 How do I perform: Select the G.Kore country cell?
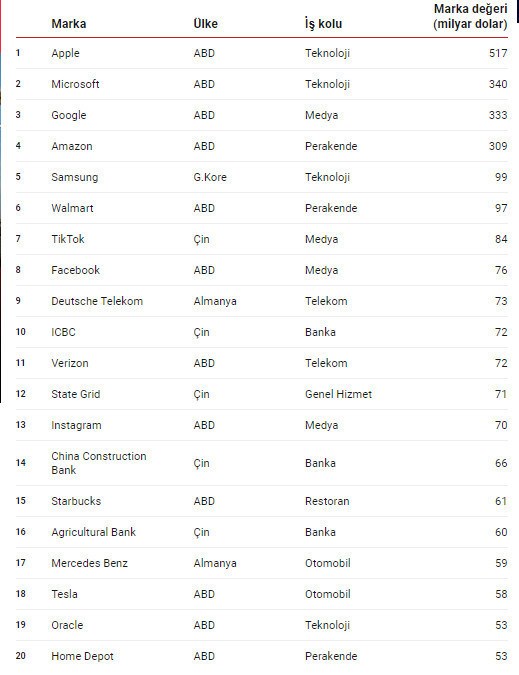click(x=210, y=177)
